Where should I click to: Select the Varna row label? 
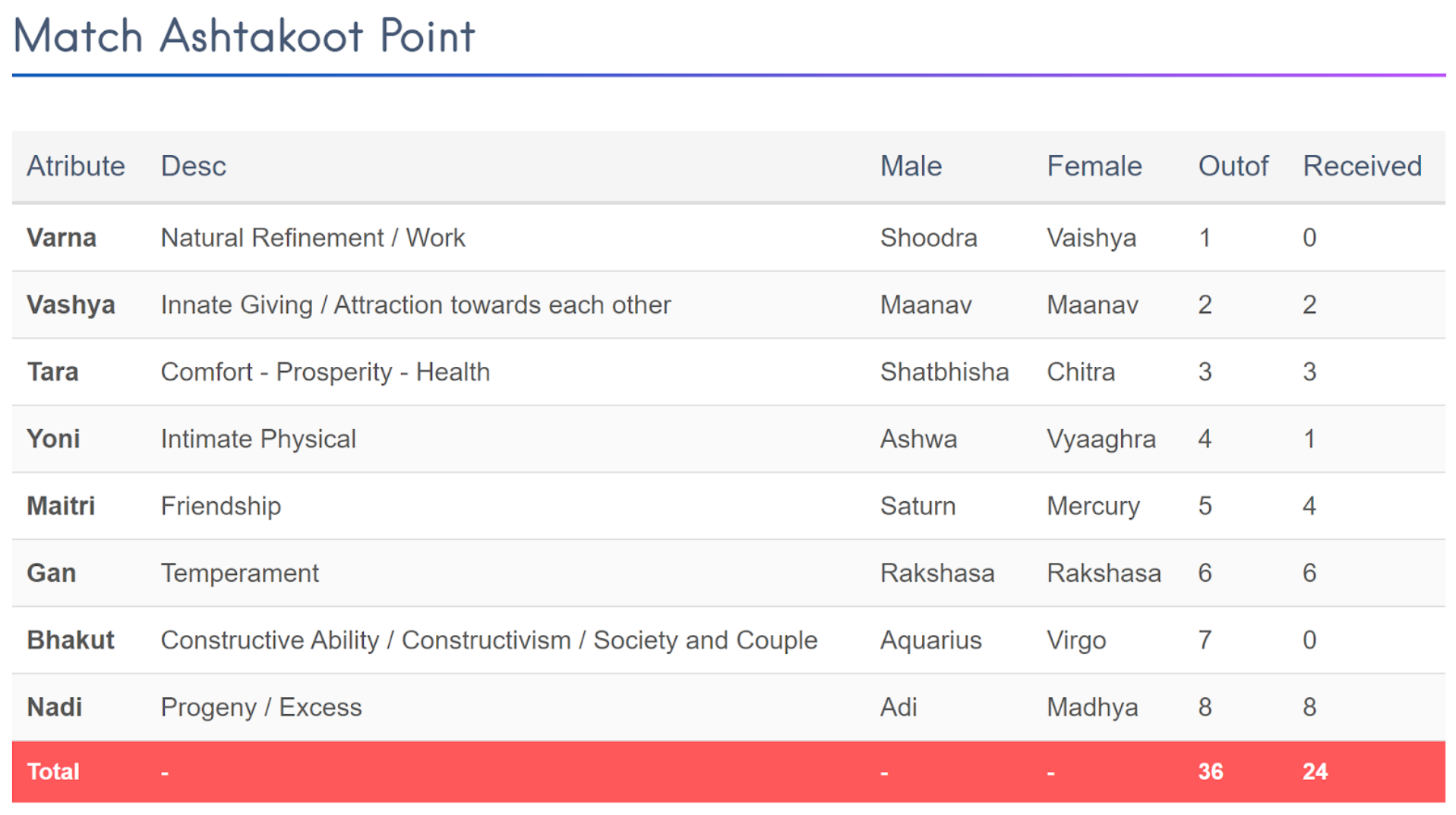[x=62, y=238]
